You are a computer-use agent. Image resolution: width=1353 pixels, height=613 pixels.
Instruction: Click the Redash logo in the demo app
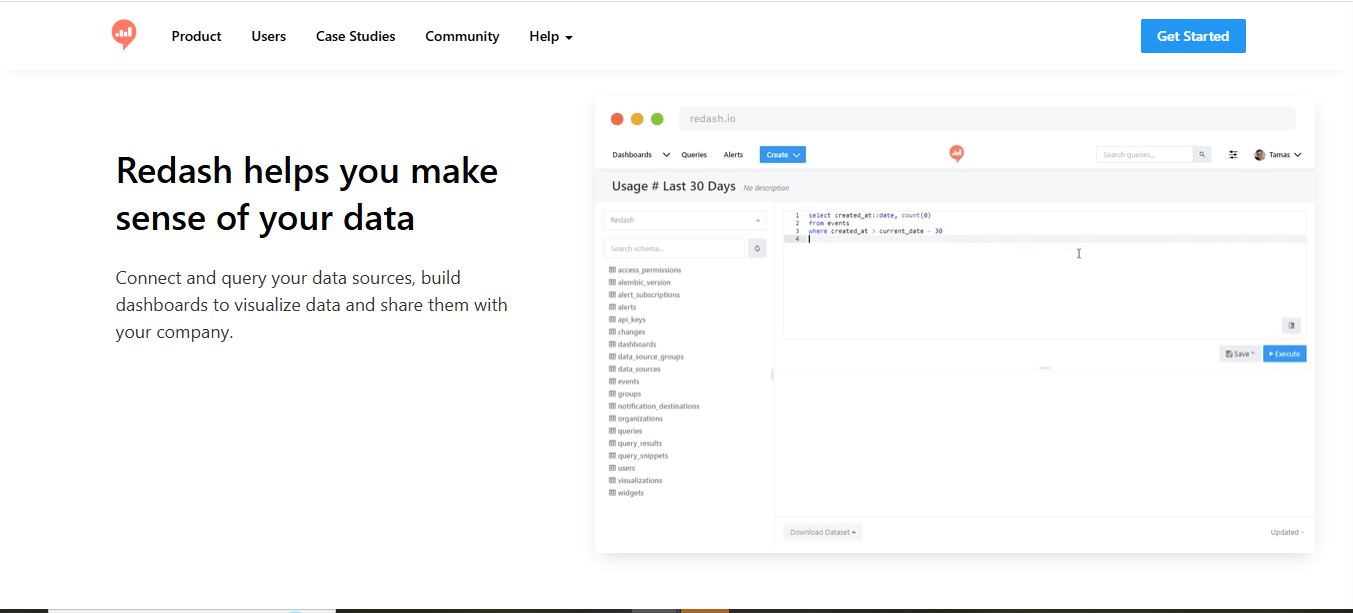[x=957, y=154]
